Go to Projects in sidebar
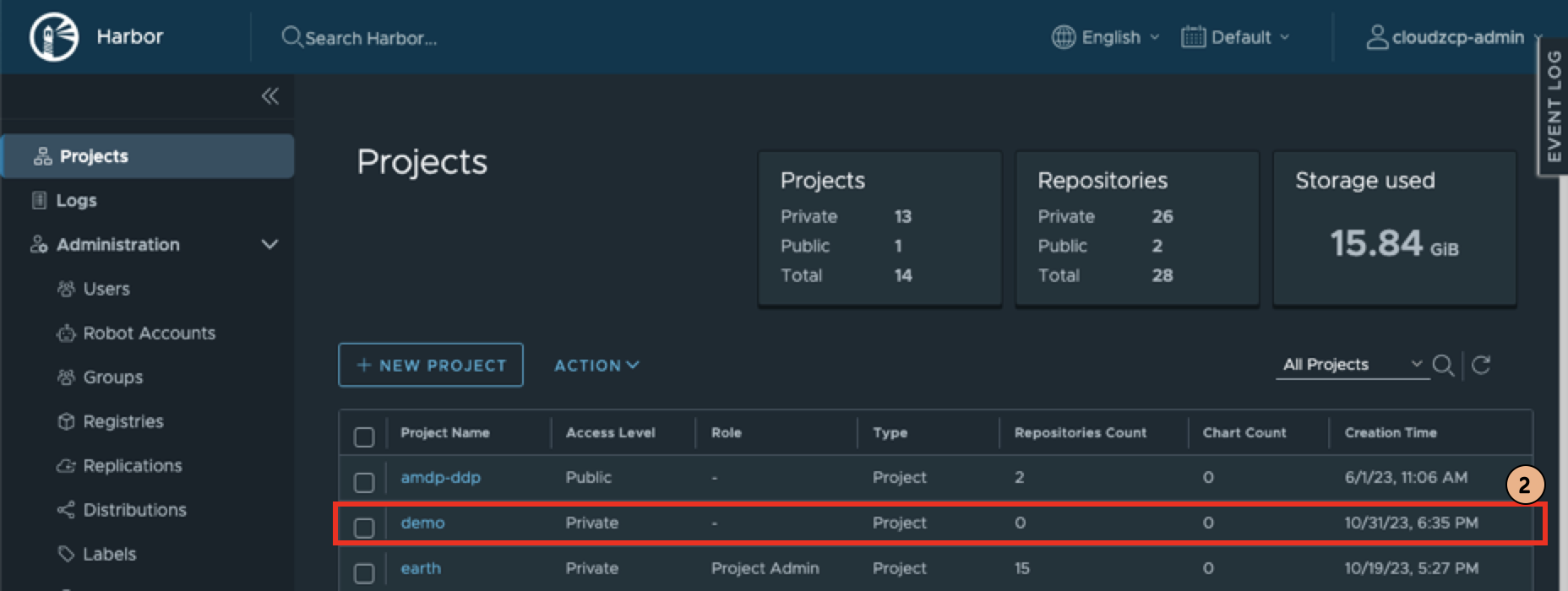The image size is (1568, 591). pos(148,156)
